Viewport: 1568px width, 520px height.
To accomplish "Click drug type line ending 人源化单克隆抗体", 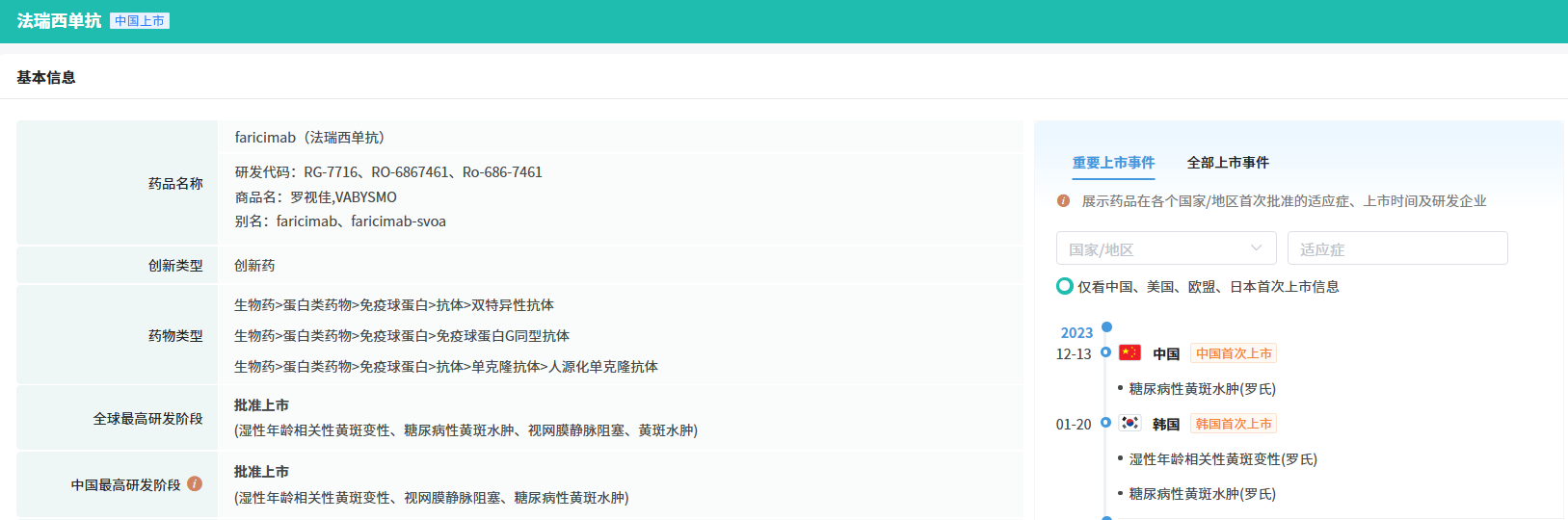I will [x=446, y=367].
